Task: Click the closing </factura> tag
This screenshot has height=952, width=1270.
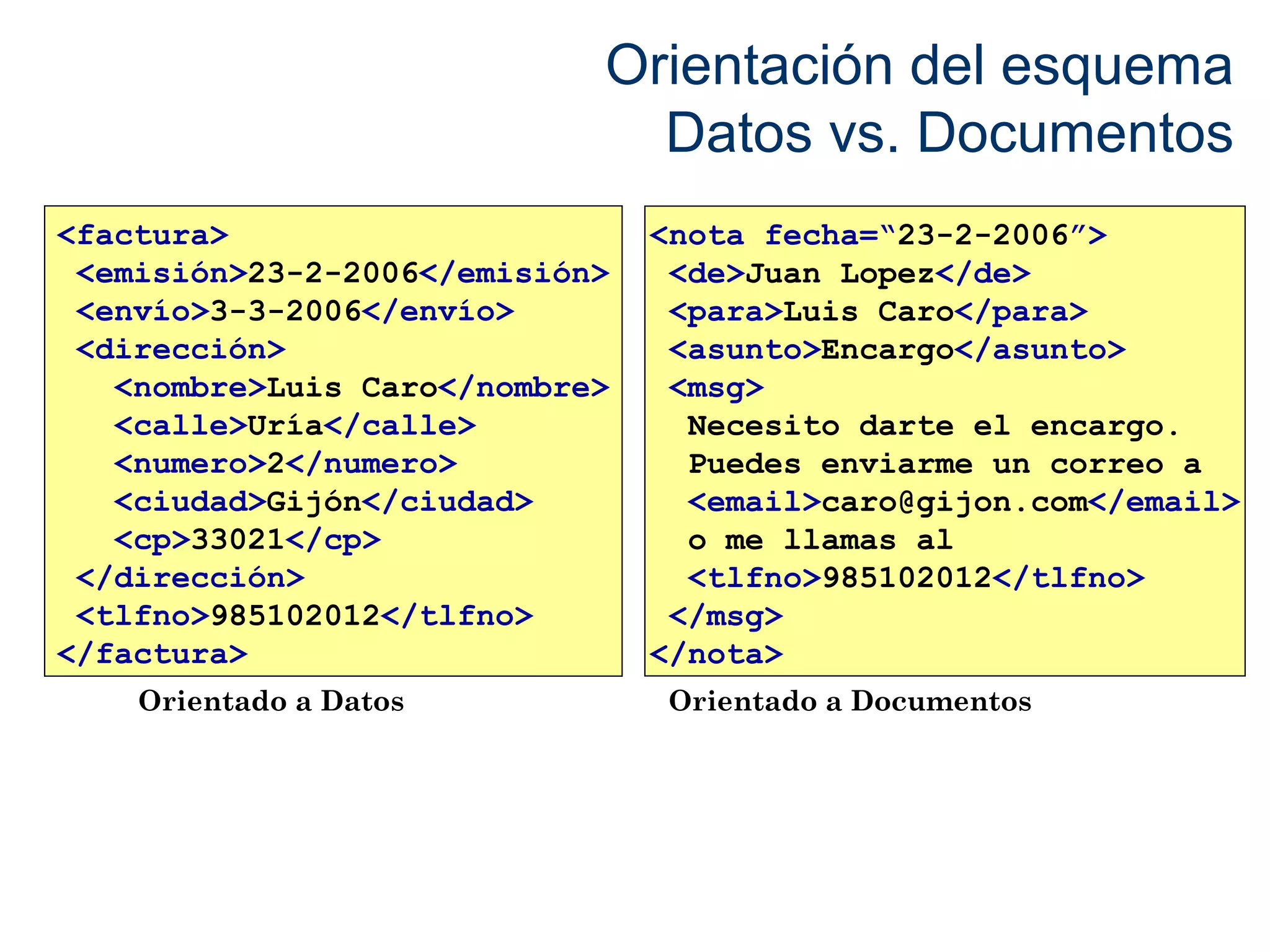Action: 152,654
